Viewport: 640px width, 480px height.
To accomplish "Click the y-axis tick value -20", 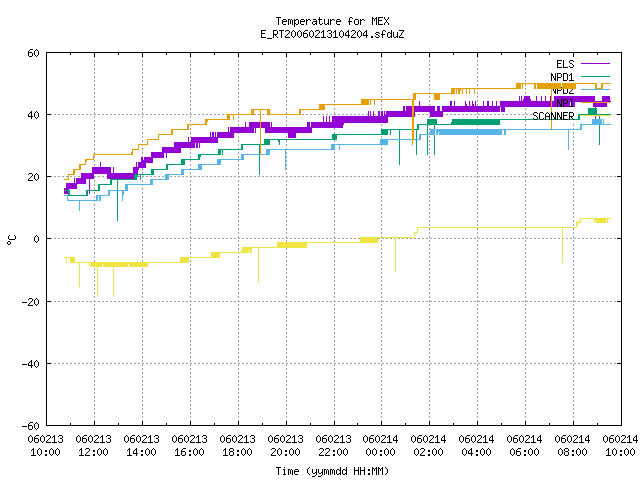I will [x=31, y=302].
